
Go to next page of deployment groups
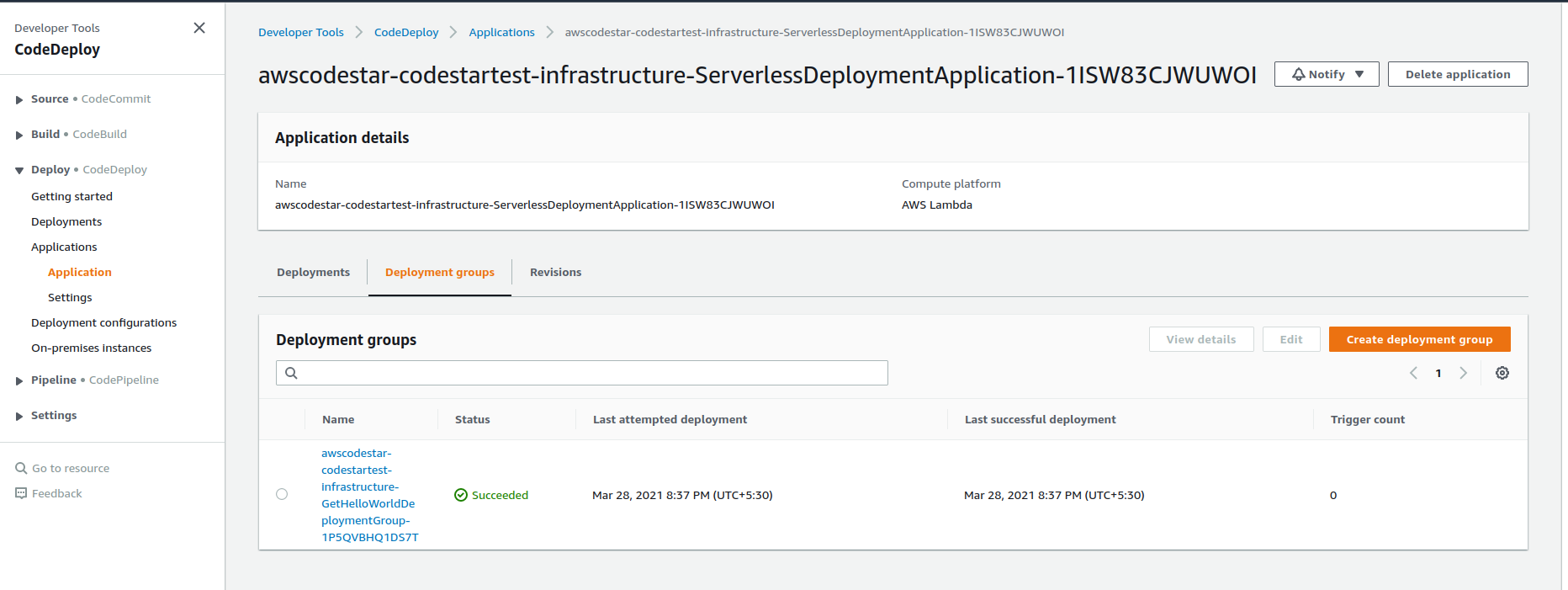[x=1463, y=373]
